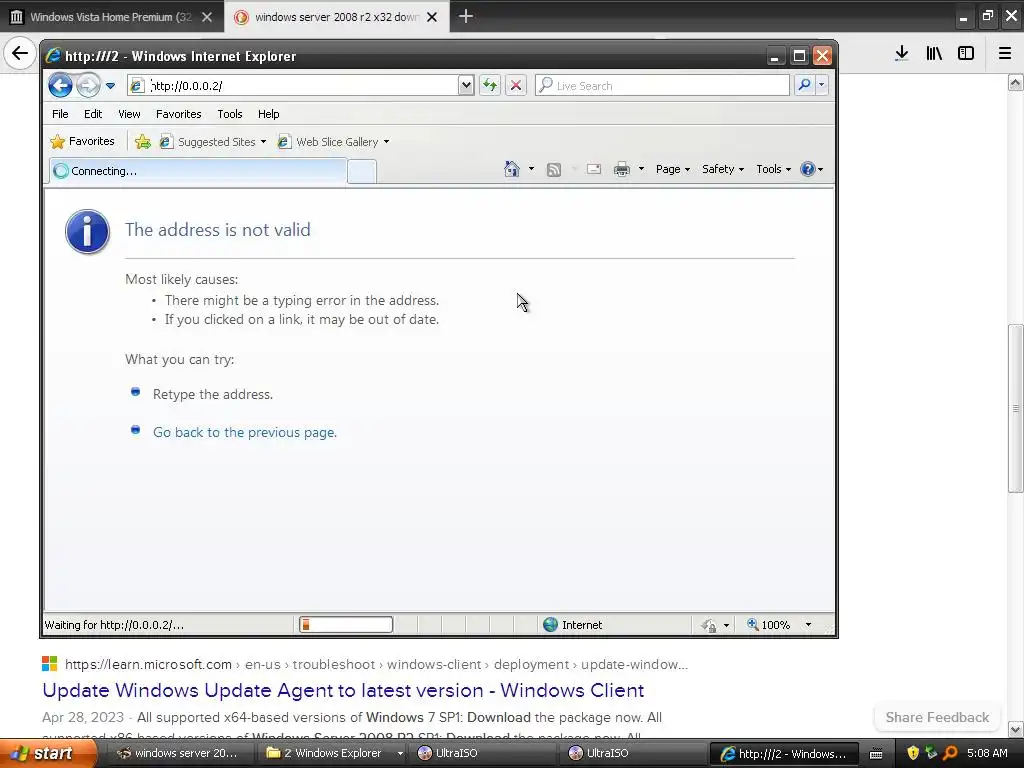Click the Share Feedback button
This screenshot has width=1024, height=768.
coord(937,717)
